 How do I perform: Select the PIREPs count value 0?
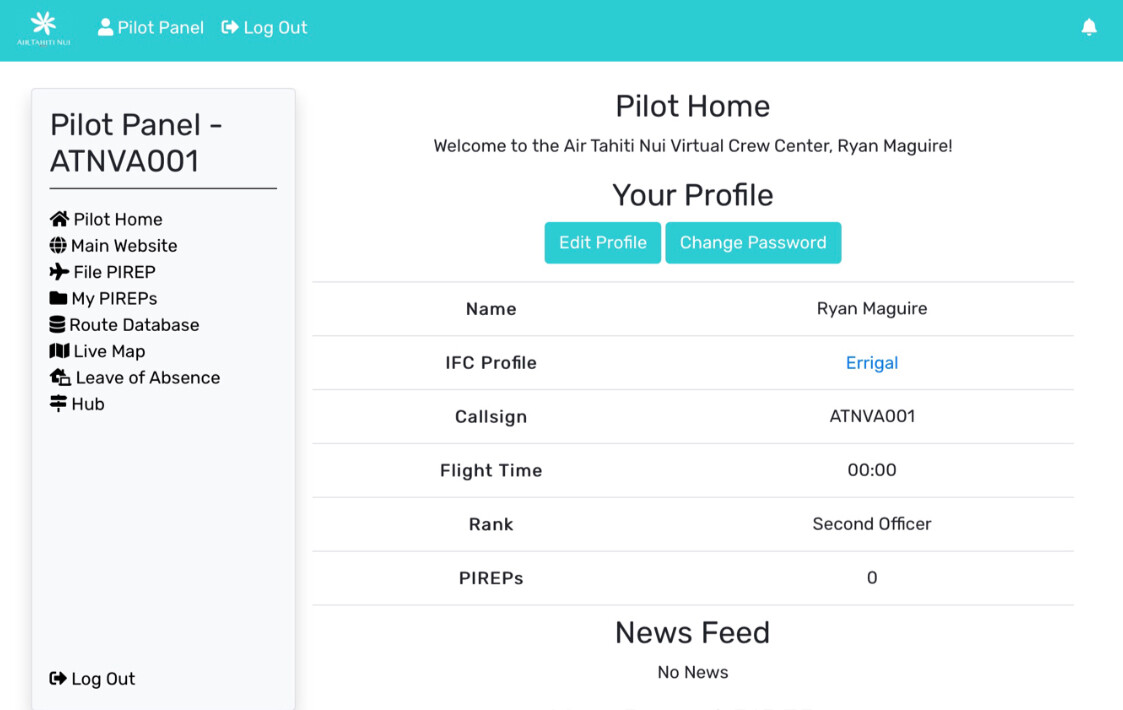[872, 577]
